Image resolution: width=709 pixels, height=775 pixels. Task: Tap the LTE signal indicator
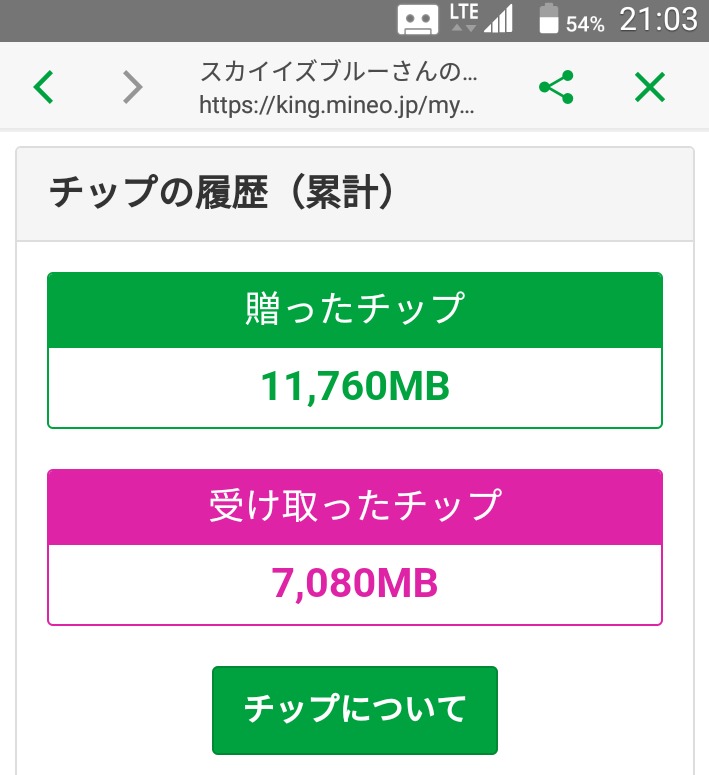tap(464, 18)
